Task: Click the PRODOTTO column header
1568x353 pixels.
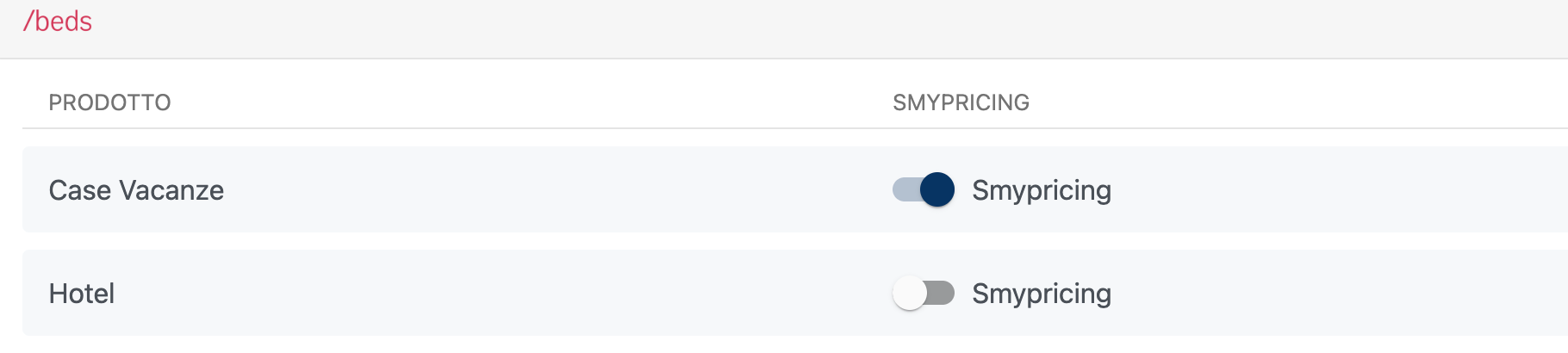Action: 109,102
